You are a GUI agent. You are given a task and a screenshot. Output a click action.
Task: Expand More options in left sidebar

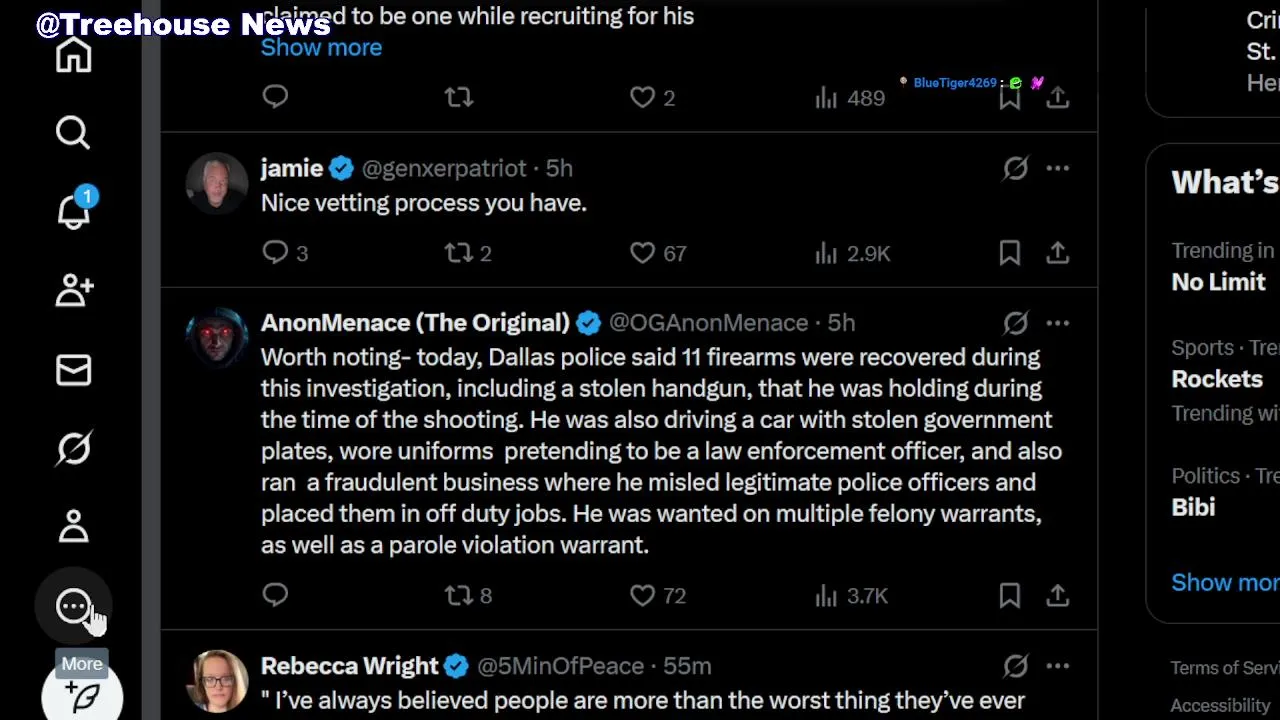tap(73, 606)
